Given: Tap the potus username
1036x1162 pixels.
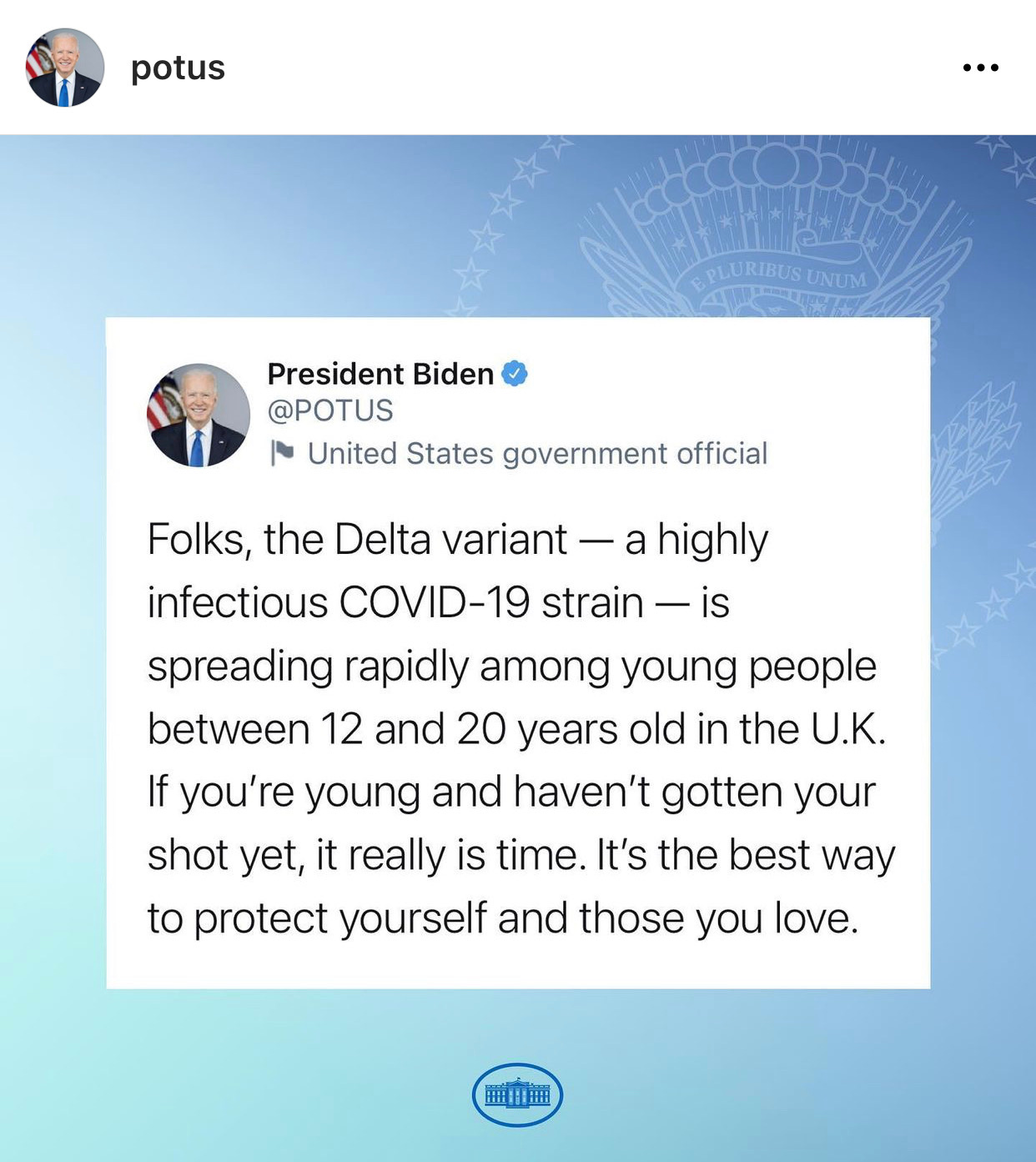Looking at the screenshot, I should (x=178, y=68).
